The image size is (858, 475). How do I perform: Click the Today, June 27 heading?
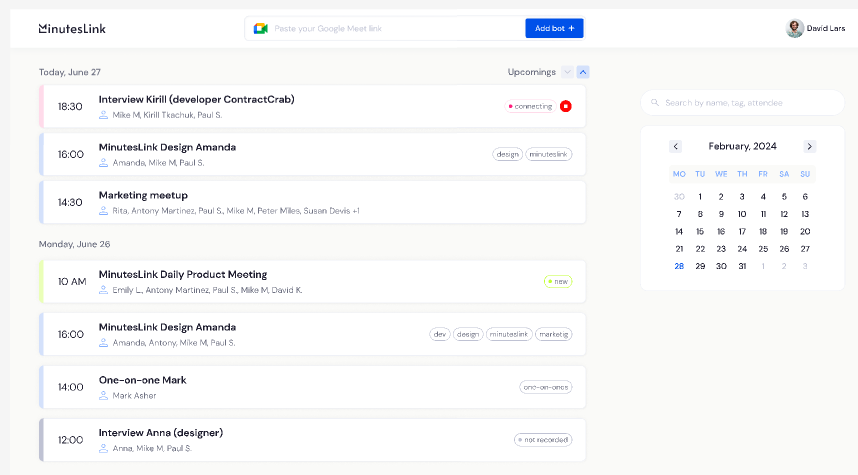pyautogui.click(x=69, y=72)
